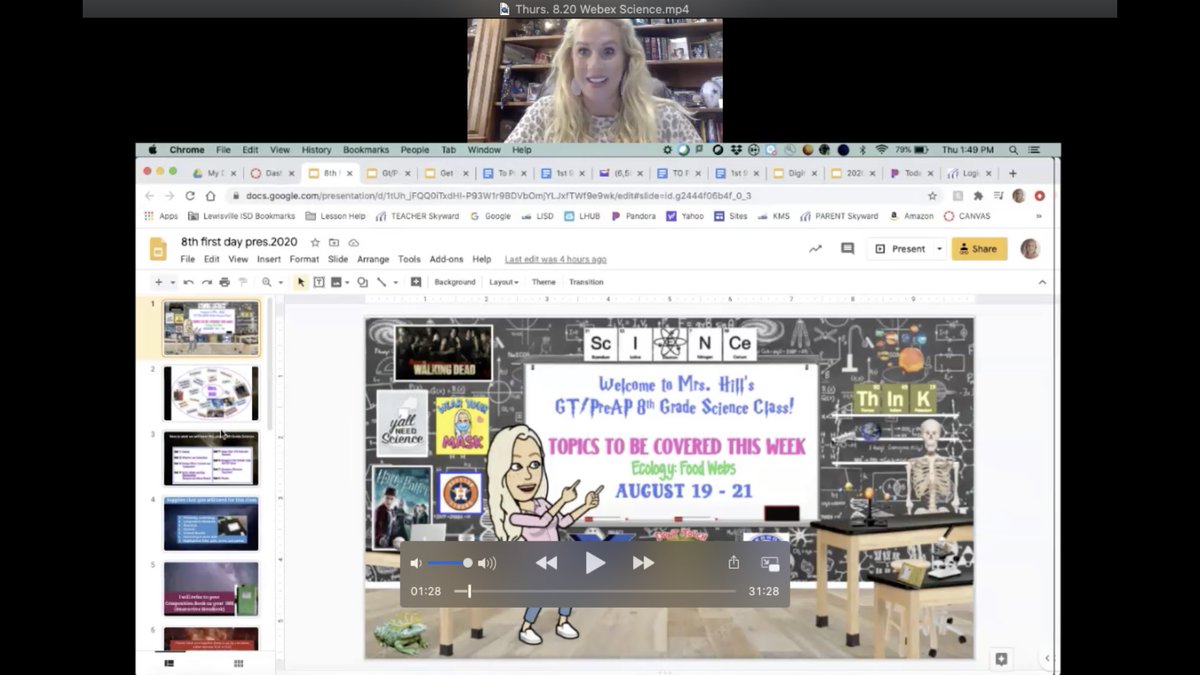The image size is (1200, 675).
Task: Click the print icon in toolbar
Action: 224,282
